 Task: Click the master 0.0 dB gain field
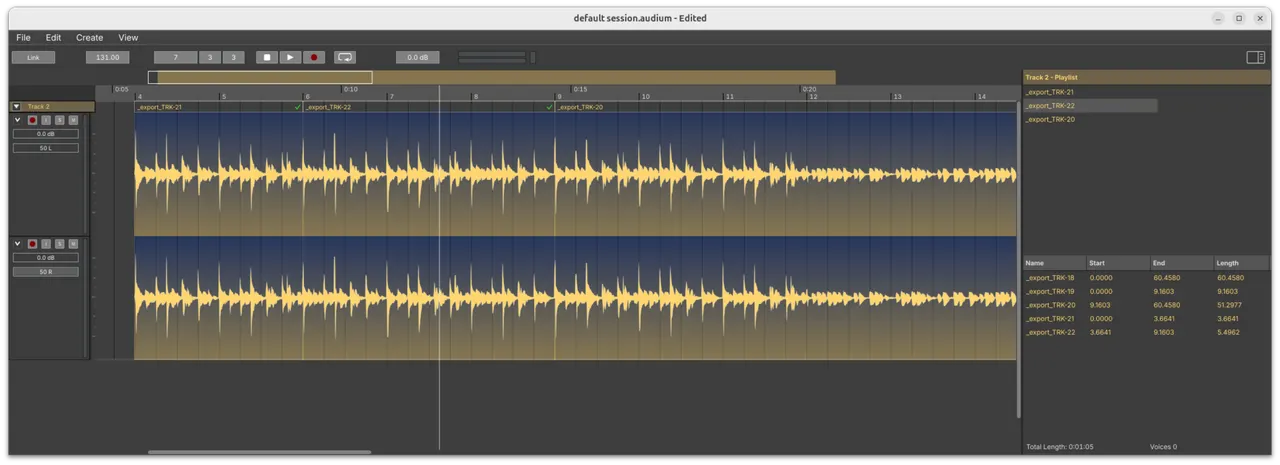coord(418,58)
